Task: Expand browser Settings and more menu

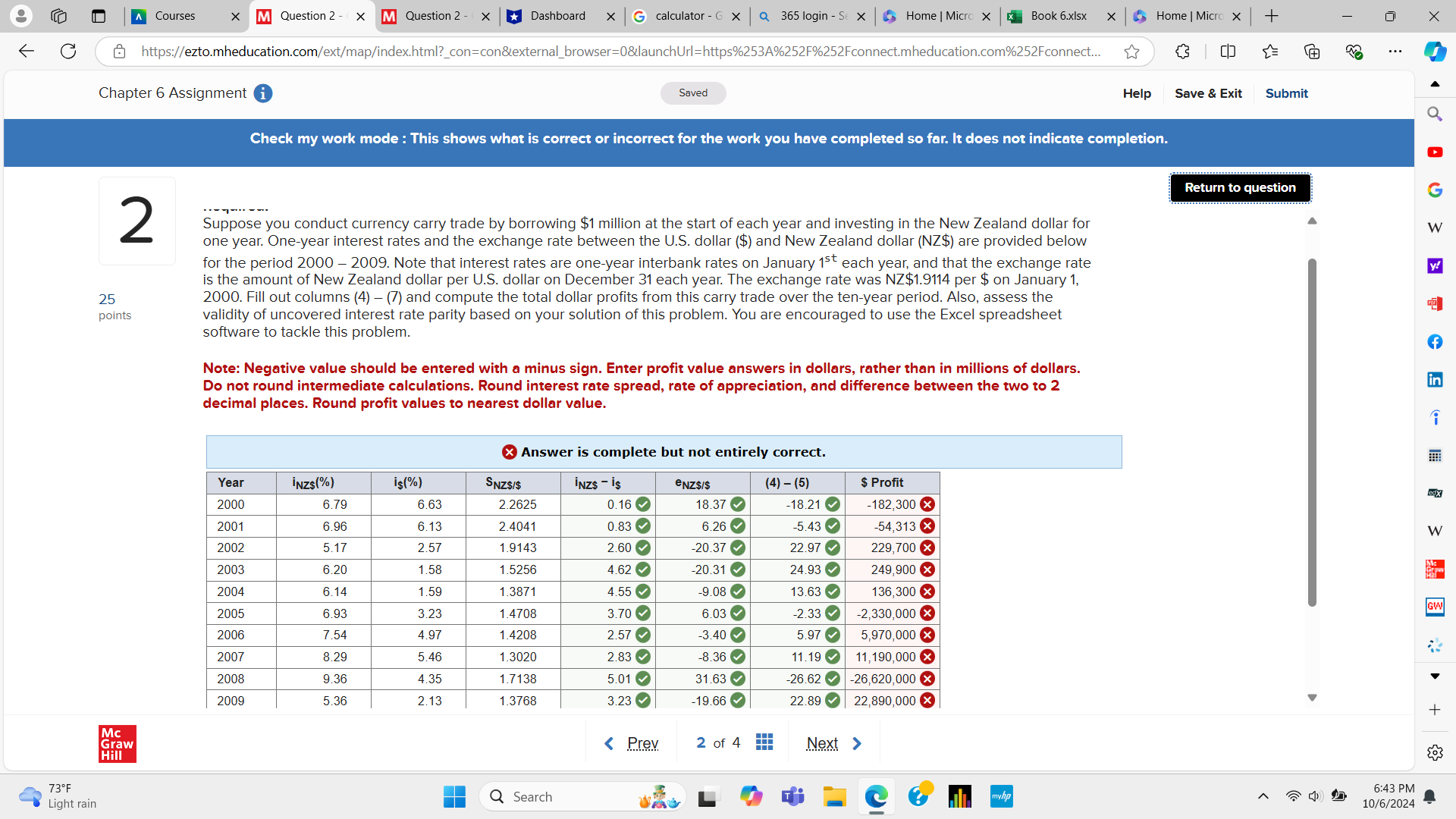Action: tap(1395, 52)
